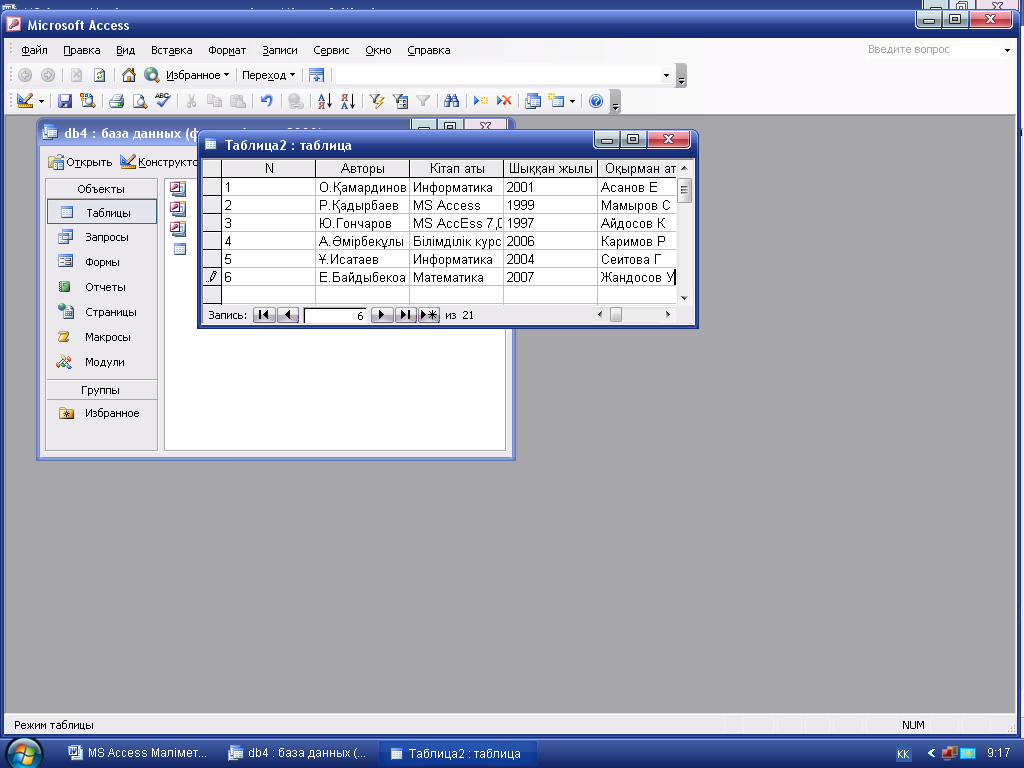The height and width of the screenshot is (768, 1024).
Task: Click the Print icon in the toolbar
Action: pyautogui.click(x=116, y=101)
